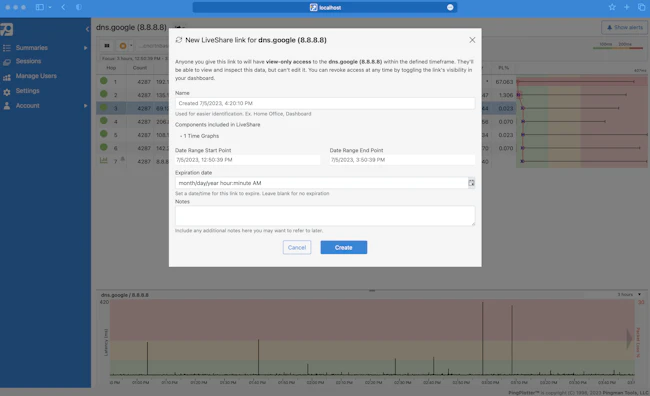The width and height of the screenshot is (650, 396).
Task: Open the expiration date calendar picker
Action: (x=471, y=183)
